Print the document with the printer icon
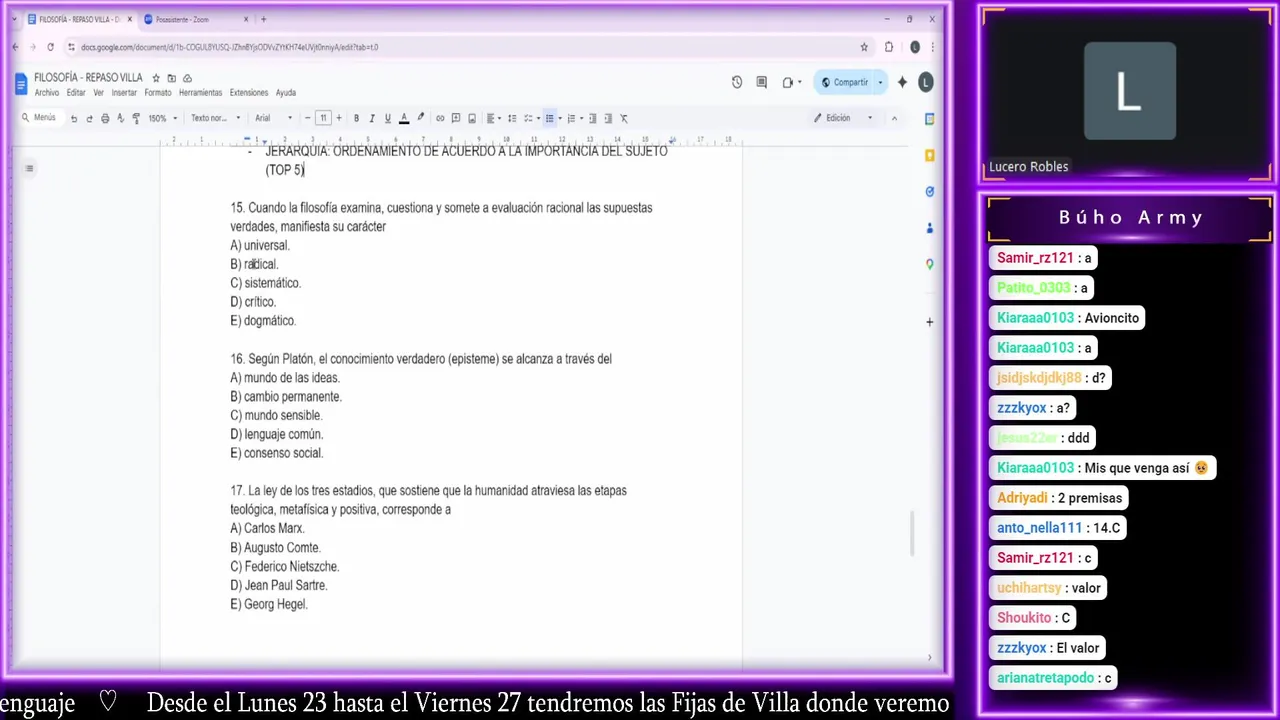The height and width of the screenshot is (720, 1280). (x=105, y=118)
